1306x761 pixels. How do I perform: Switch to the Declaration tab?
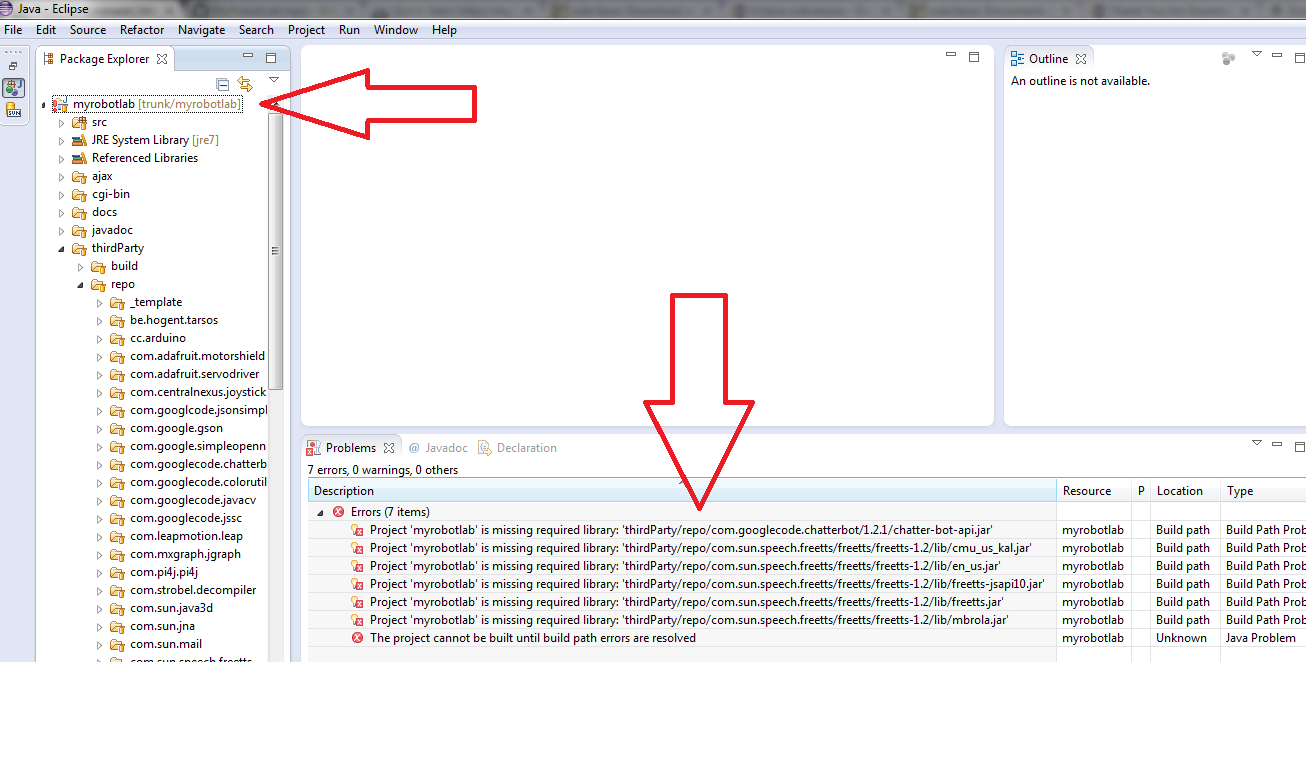[517, 448]
